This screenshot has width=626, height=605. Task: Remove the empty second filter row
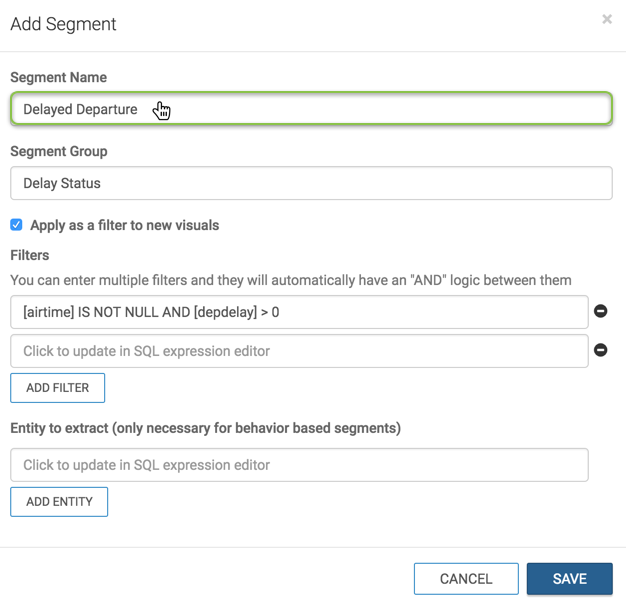(601, 351)
